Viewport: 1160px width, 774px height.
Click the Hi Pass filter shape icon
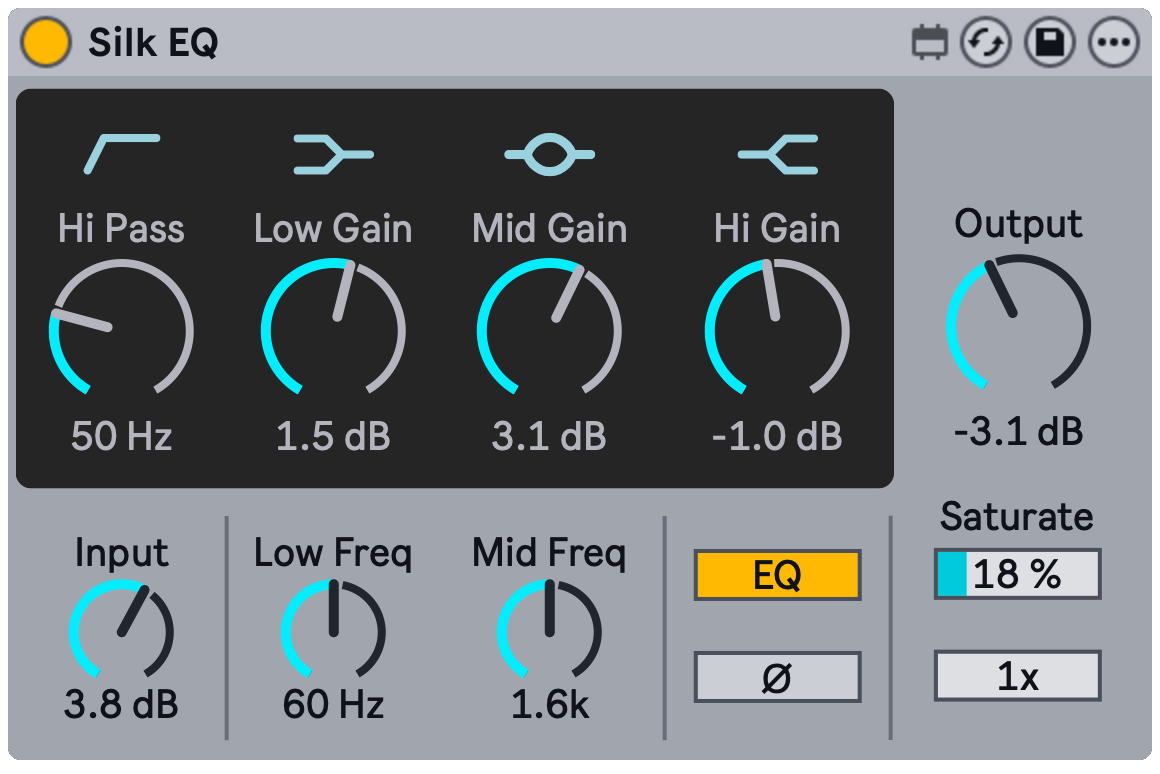tap(122, 154)
